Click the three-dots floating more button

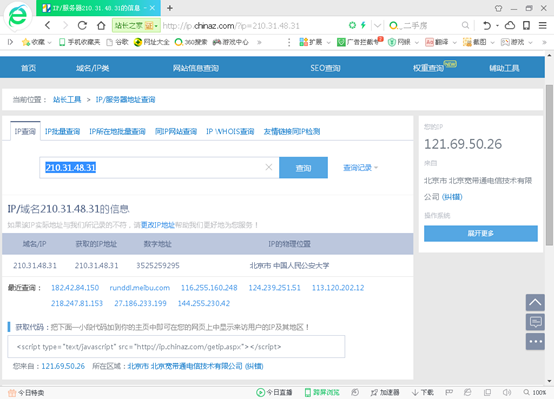pyautogui.click(x=535, y=341)
